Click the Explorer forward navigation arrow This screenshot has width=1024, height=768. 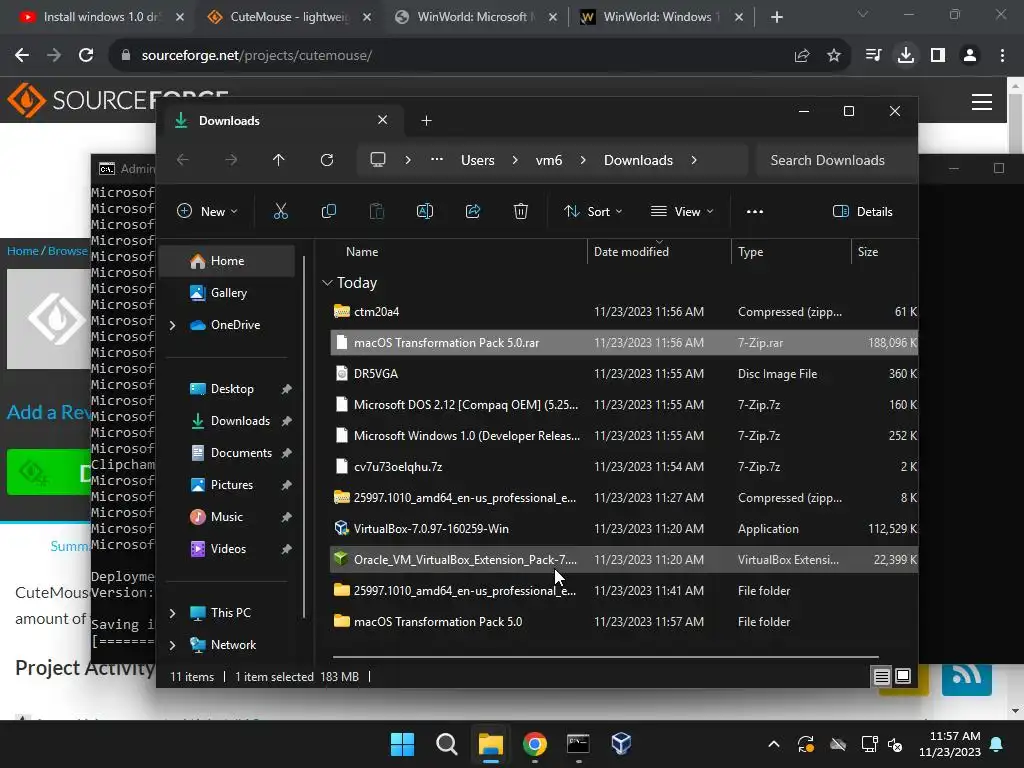[x=231, y=160]
